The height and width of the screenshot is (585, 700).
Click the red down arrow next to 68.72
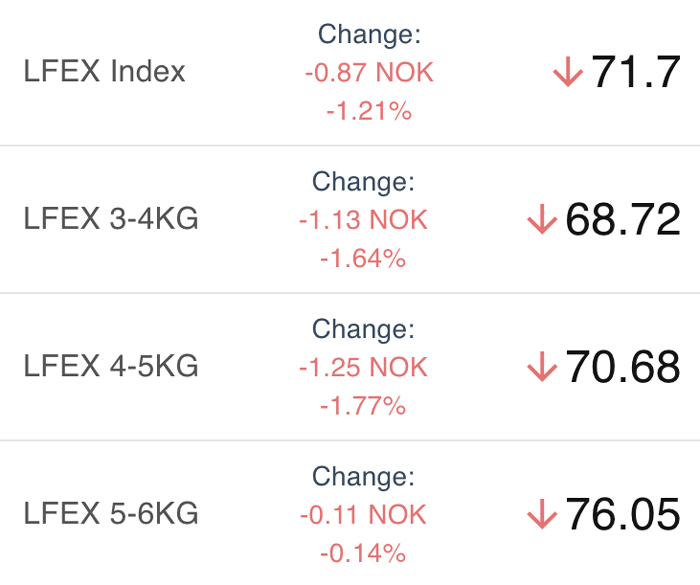tap(542, 219)
